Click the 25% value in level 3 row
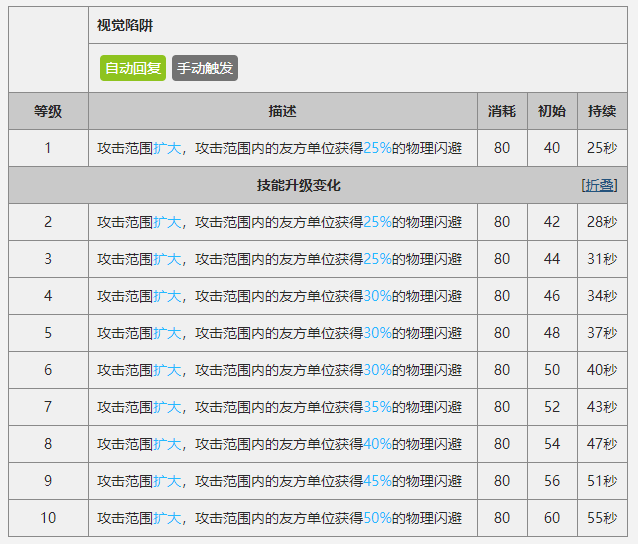 pyautogui.click(x=377, y=259)
